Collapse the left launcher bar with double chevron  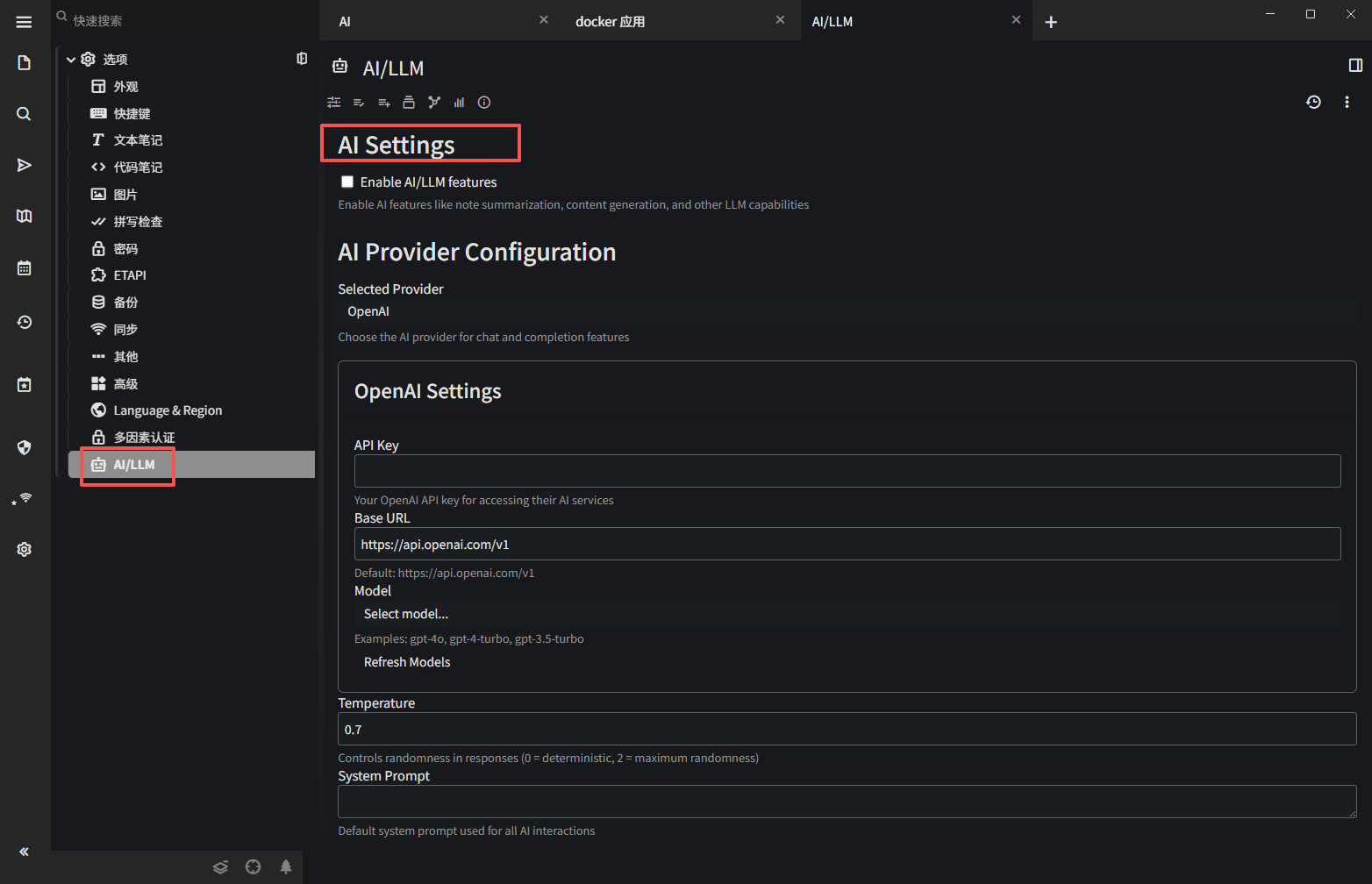(x=24, y=852)
